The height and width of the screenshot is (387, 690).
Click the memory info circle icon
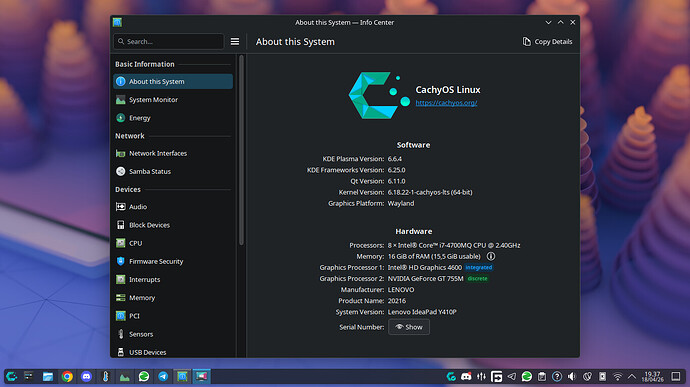[491, 256]
